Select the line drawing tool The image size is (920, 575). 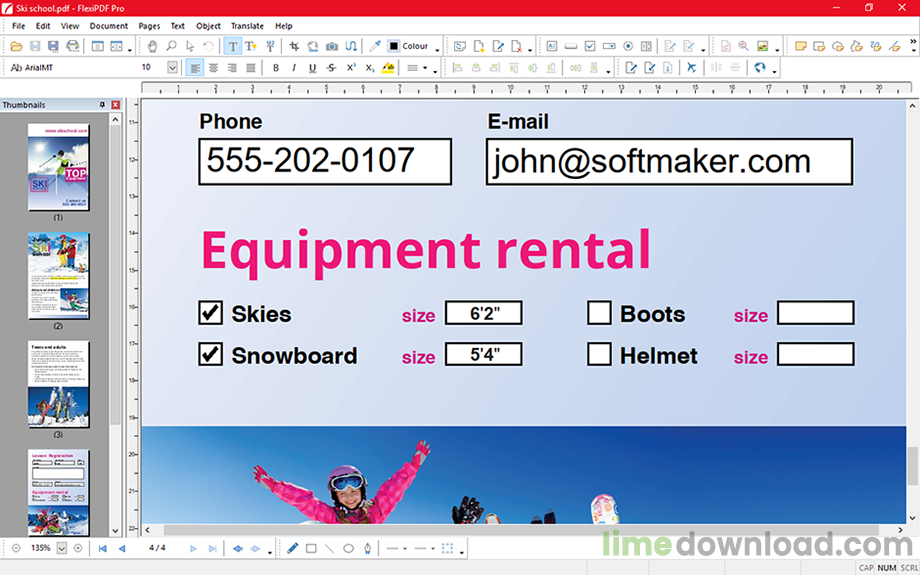point(330,549)
